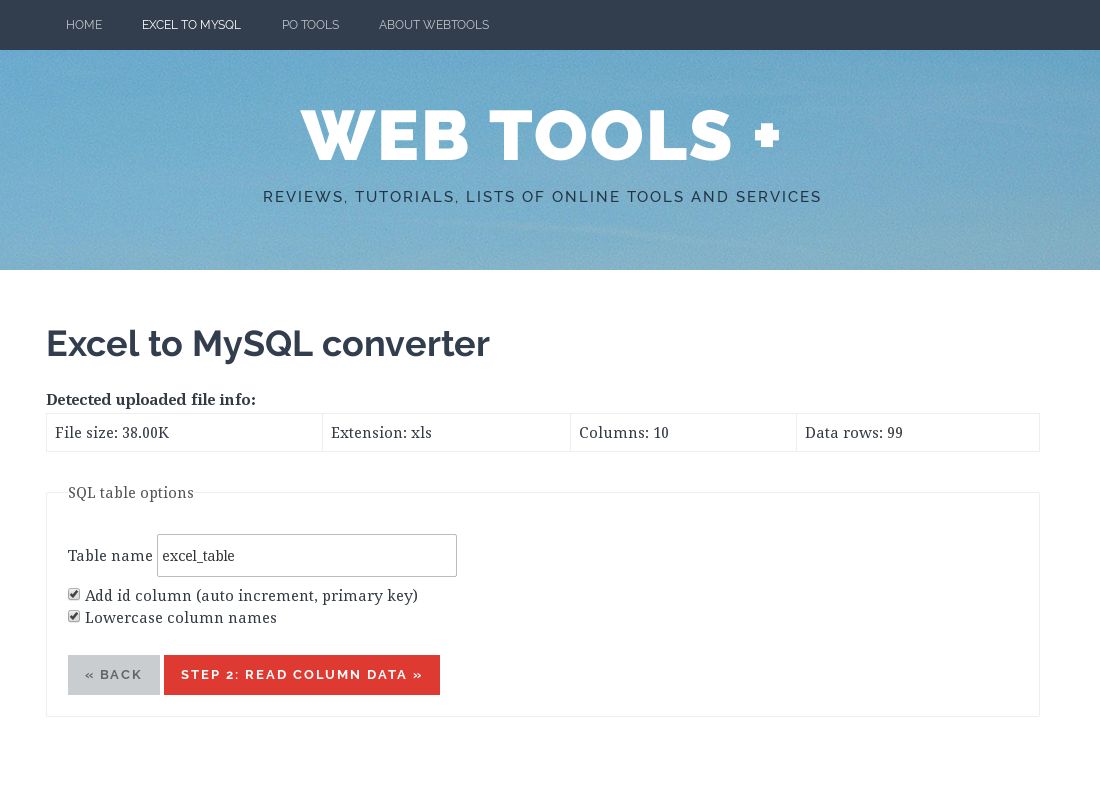Click the SQL table options legend
The width and height of the screenshot is (1100, 800).
point(130,492)
